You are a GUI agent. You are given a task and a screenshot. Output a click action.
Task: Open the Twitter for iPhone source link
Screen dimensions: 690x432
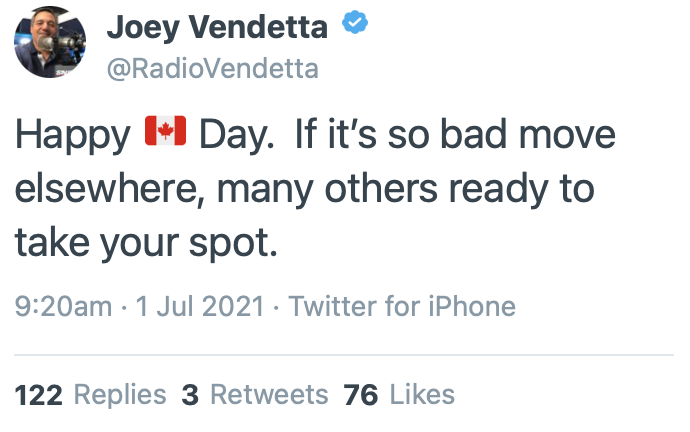pyautogui.click(x=402, y=306)
